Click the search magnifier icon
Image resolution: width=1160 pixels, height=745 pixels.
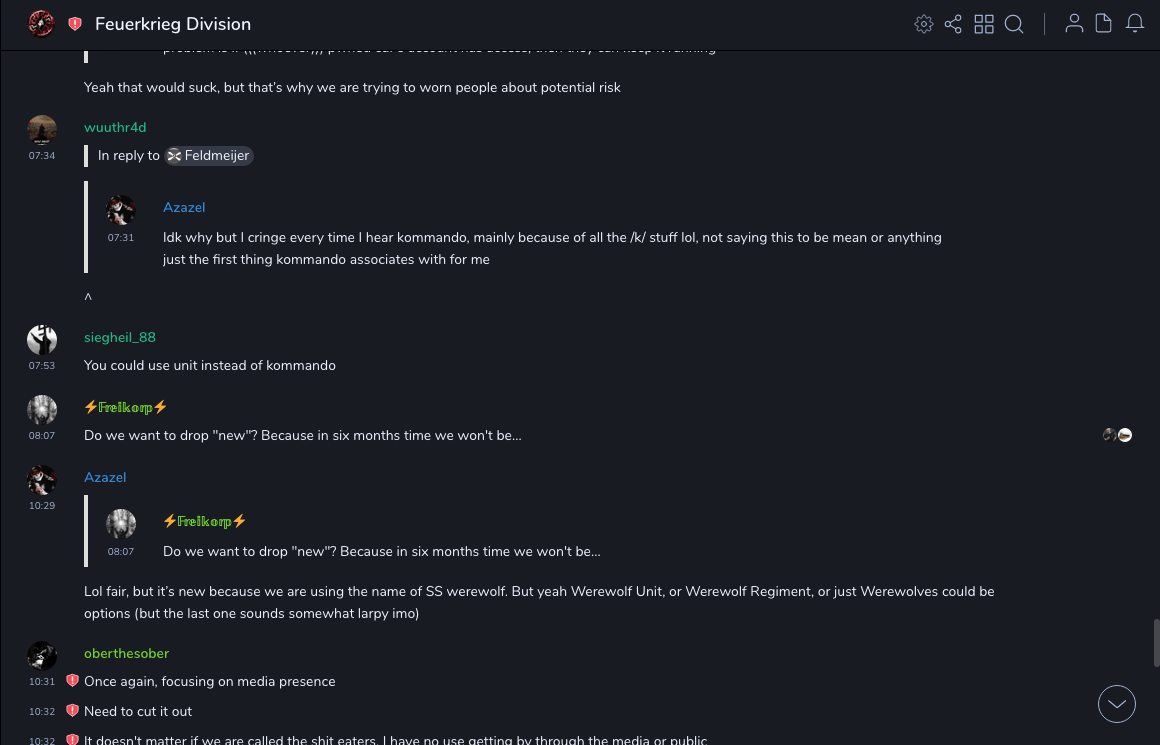tap(1014, 24)
